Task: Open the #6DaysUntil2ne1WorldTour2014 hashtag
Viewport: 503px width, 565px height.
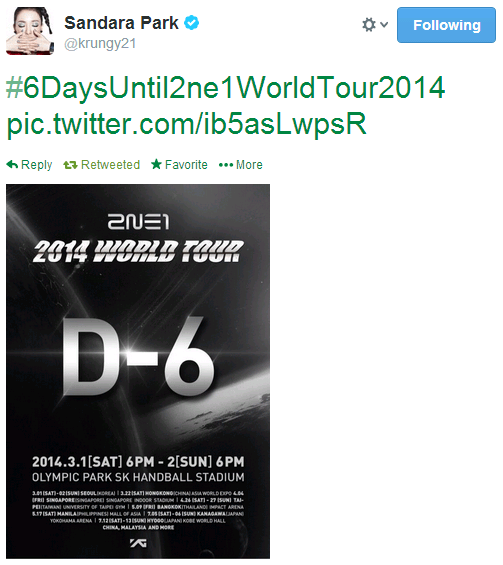Action: 226,88
